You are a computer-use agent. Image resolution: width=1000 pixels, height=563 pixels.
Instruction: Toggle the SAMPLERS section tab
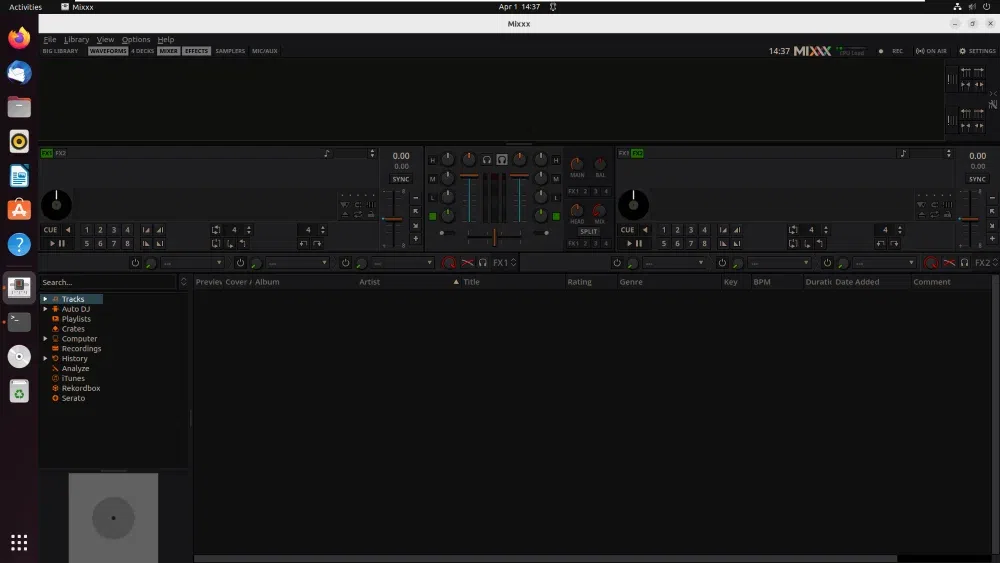point(230,51)
